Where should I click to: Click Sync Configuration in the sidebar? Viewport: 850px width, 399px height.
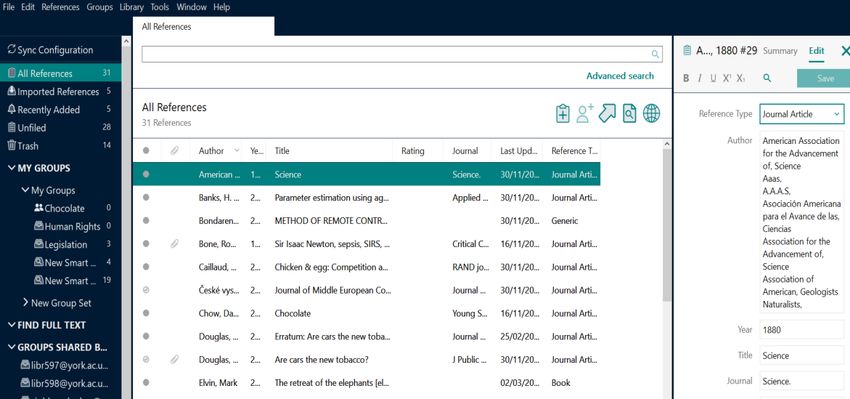pos(50,50)
